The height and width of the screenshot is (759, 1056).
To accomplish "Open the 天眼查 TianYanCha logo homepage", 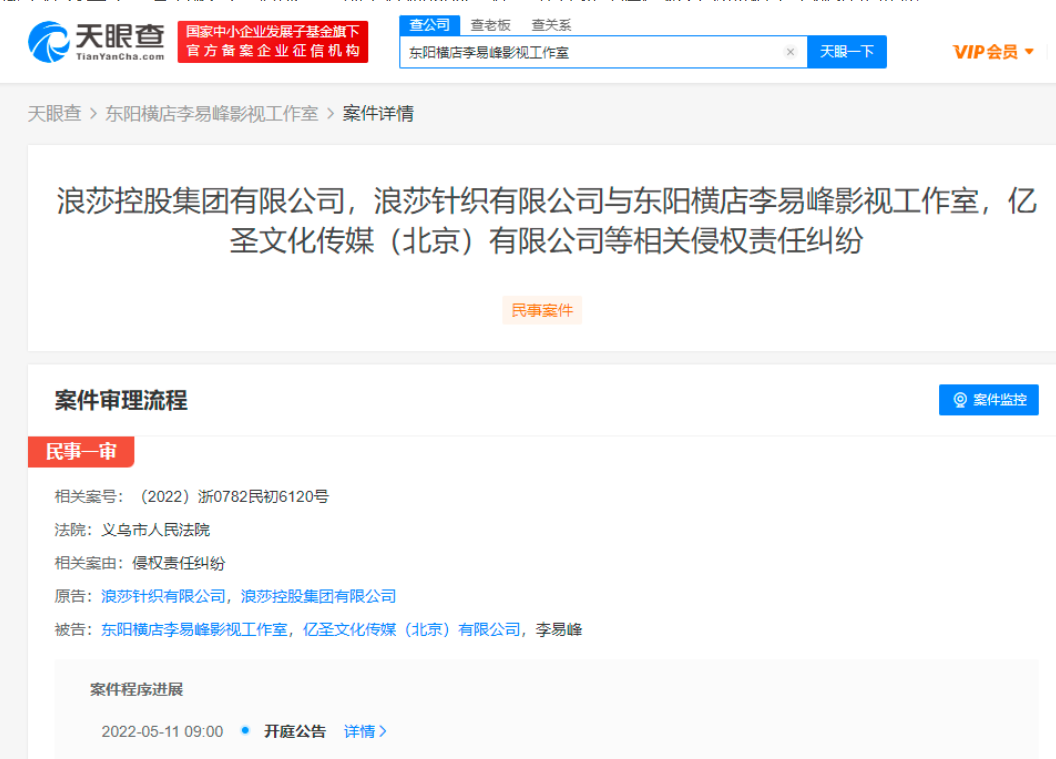I will point(96,42).
